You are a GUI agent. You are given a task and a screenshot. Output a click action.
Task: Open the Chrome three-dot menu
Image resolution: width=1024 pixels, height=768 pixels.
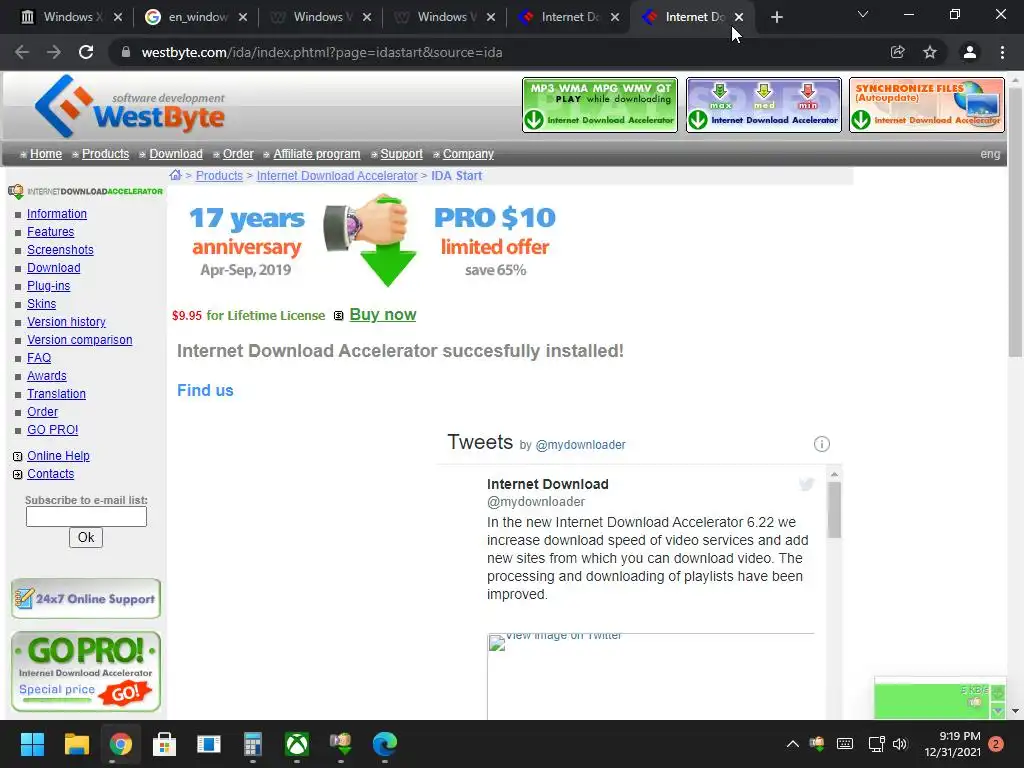click(x=1002, y=52)
